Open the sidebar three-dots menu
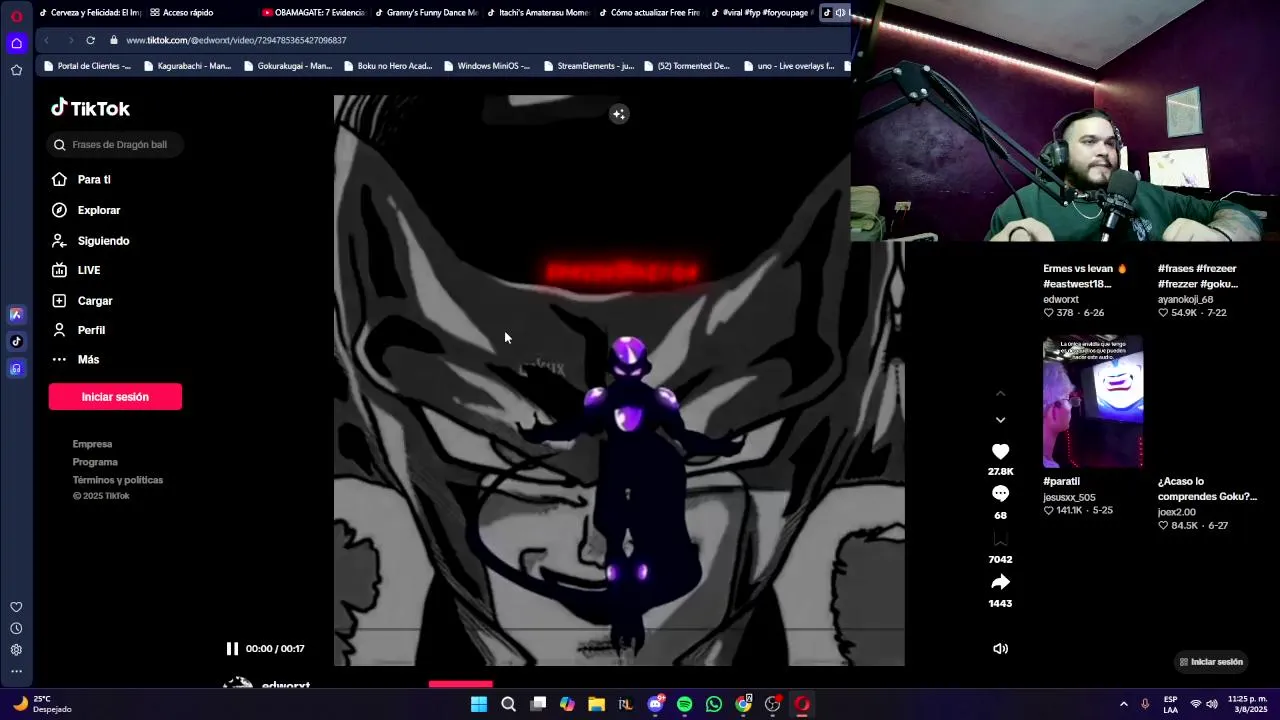This screenshot has height=720, width=1280. [16, 671]
